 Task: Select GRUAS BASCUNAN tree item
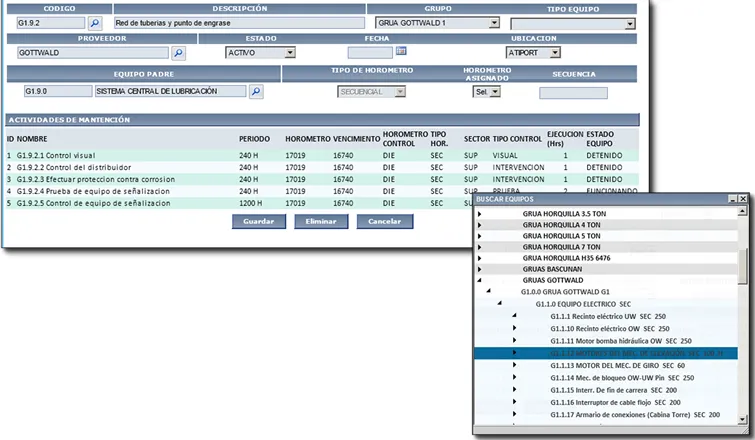552,269
